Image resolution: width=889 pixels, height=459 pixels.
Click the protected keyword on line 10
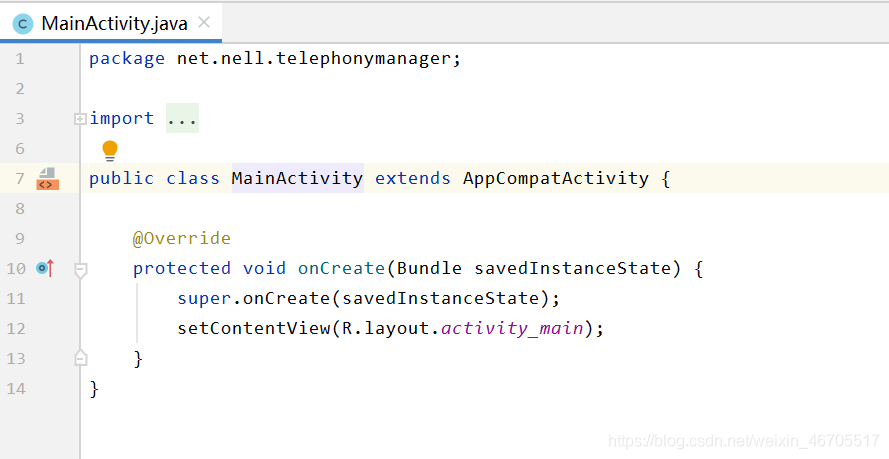pos(181,268)
